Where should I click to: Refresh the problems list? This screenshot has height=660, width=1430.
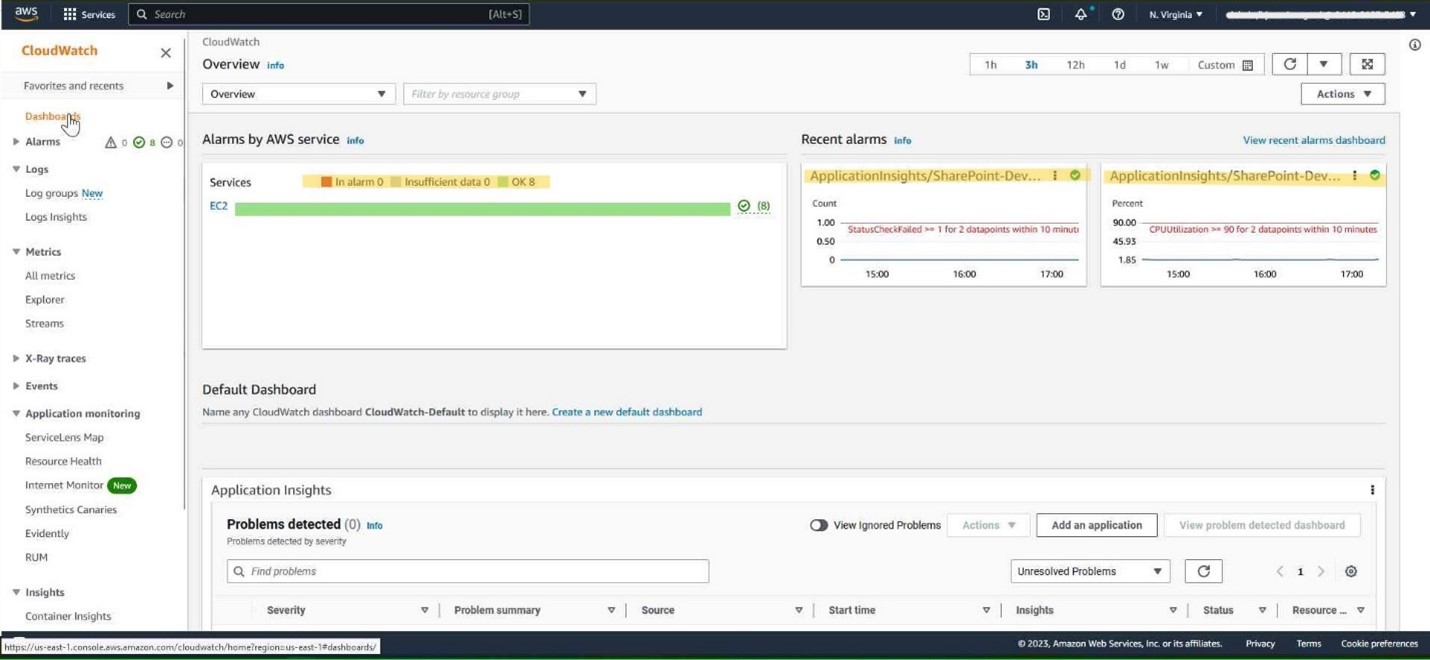click(x=1204, y=571)
